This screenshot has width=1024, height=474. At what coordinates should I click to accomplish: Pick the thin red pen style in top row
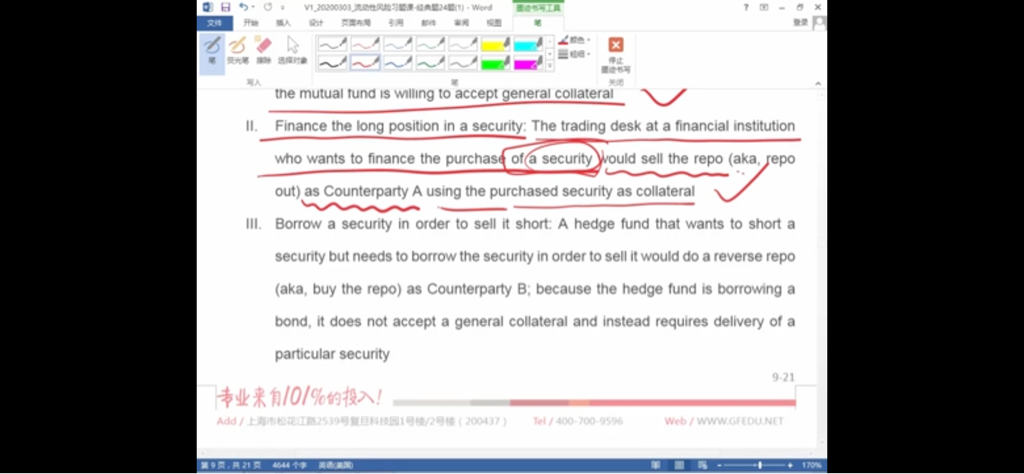click(365, 44)
